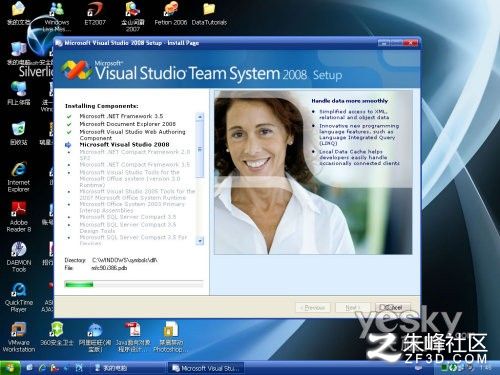Open the 我的文档 folder icon on desktop

[x=19, y=13]
